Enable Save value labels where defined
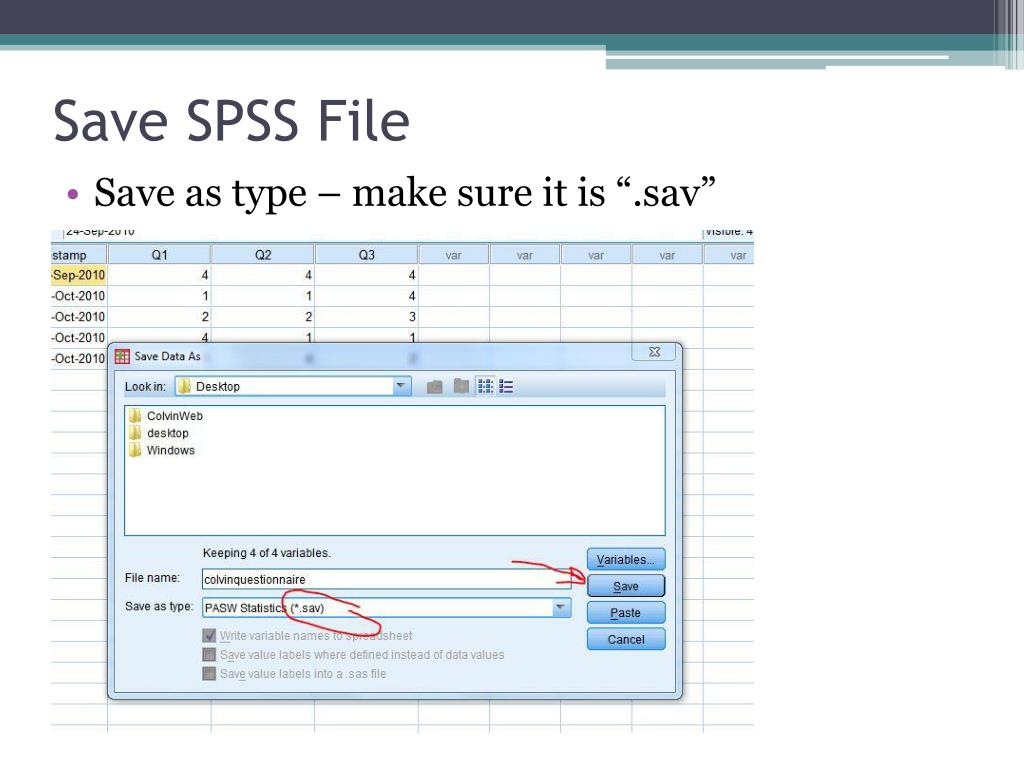Screen dimensions: 1024x768 [x=210, y=655]
